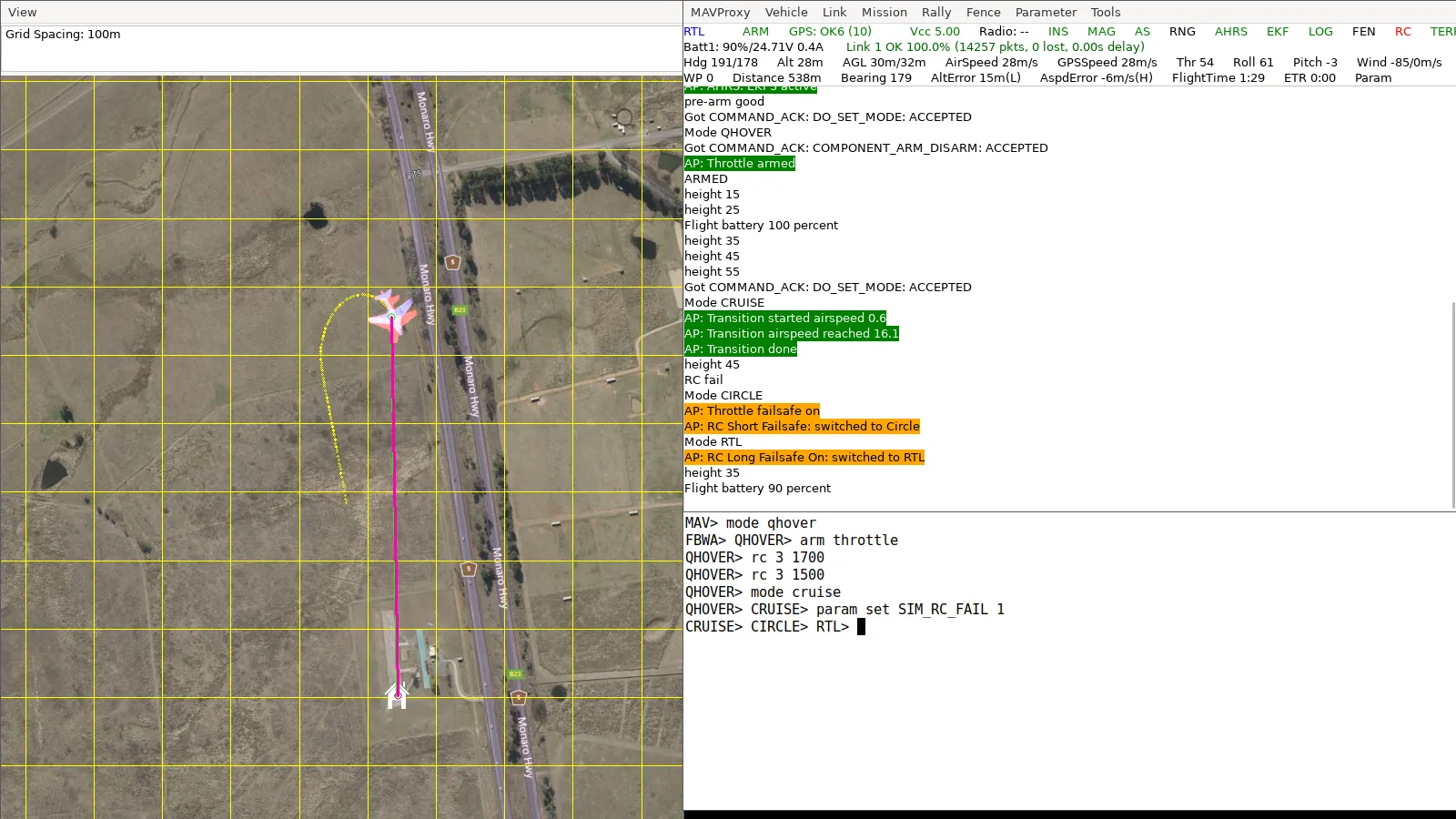This screenshot has height=819, width=1456.
Task: Click the Vcc 5.00 status value
Action: 935,31
